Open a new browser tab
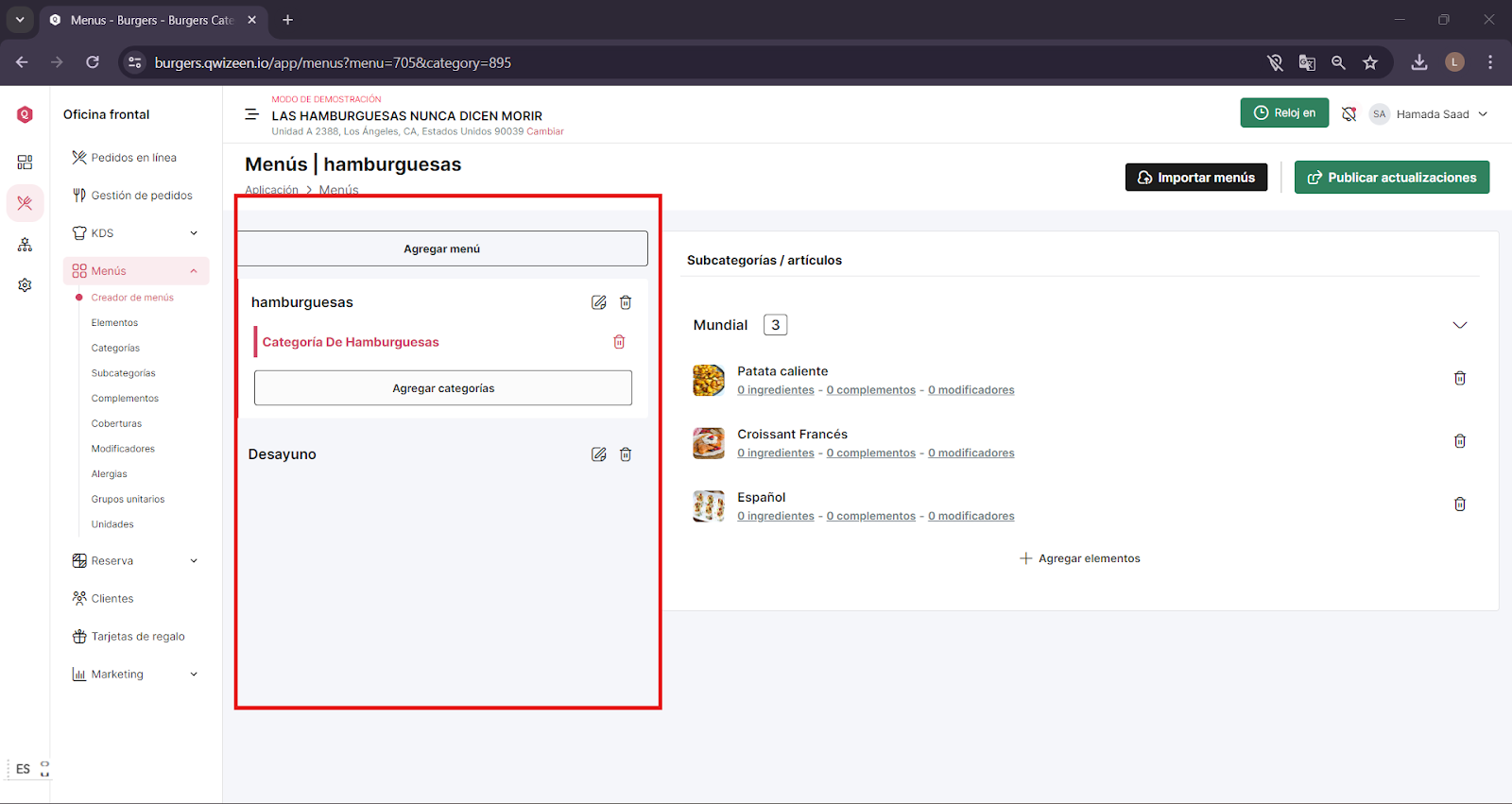The image size is (1512, 804). 288,20
